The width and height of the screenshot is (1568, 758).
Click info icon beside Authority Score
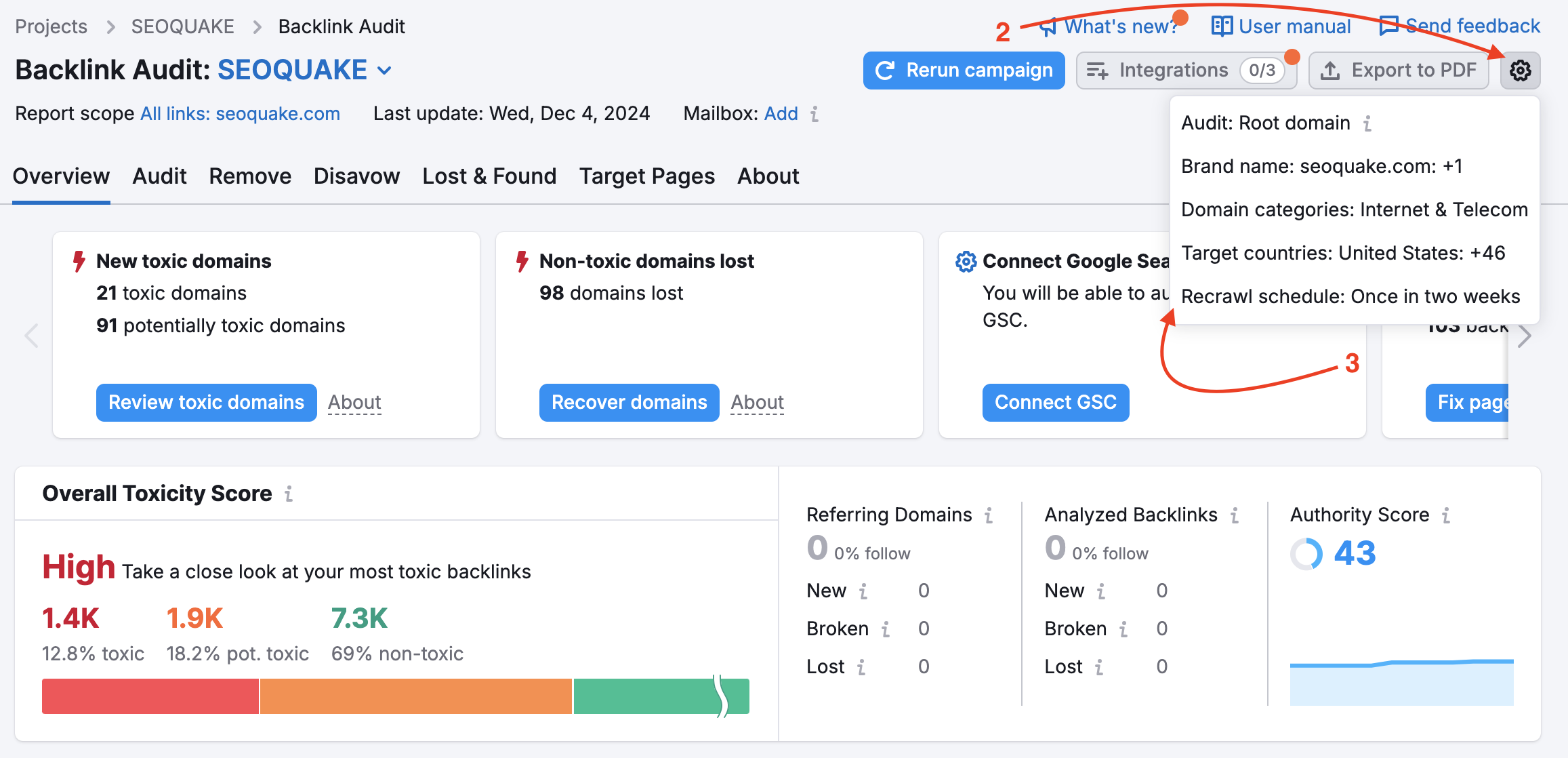[1446, 515]
